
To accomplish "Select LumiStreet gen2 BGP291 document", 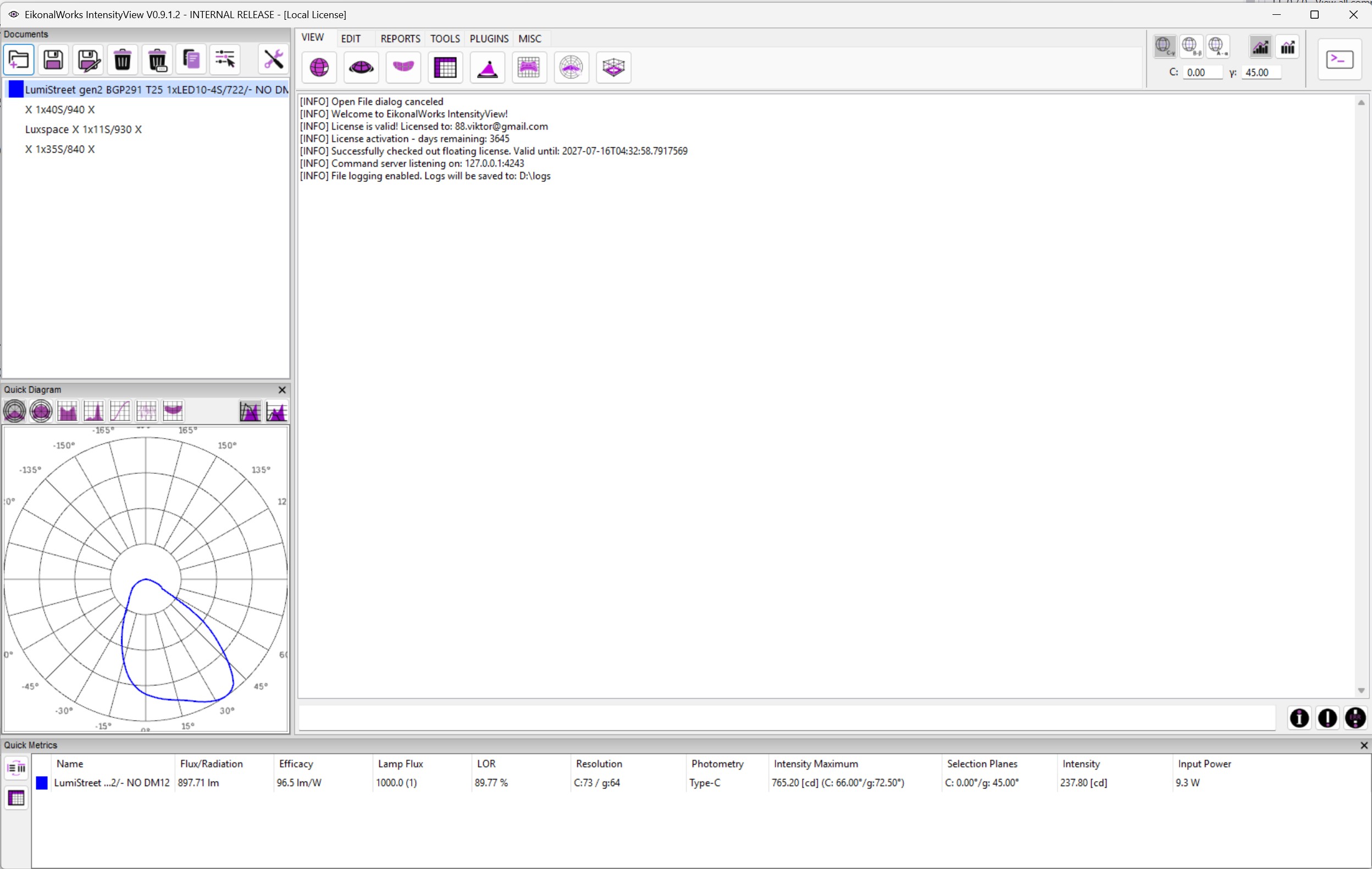I will tap(146, 90).
